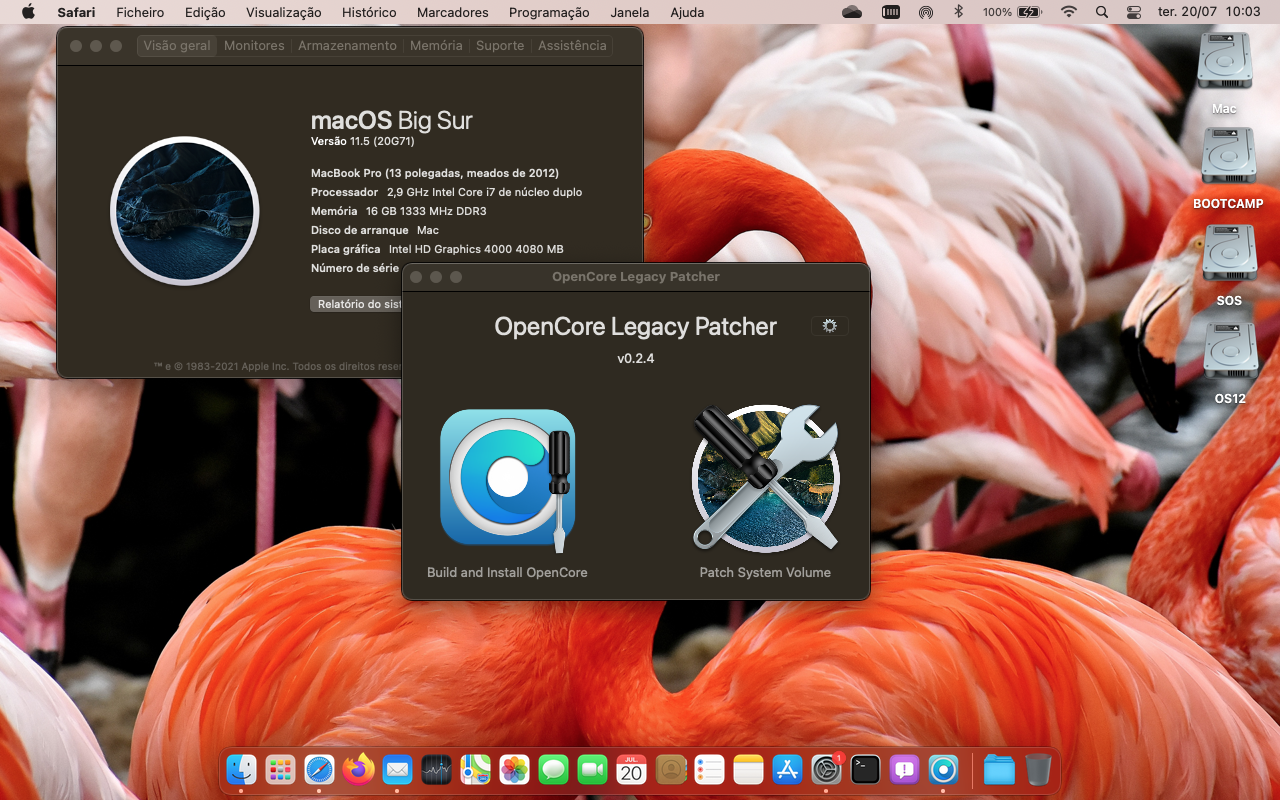1280x800 pixels.
Task: Open Notes from the Dock
Action: [x=748, y=769]
